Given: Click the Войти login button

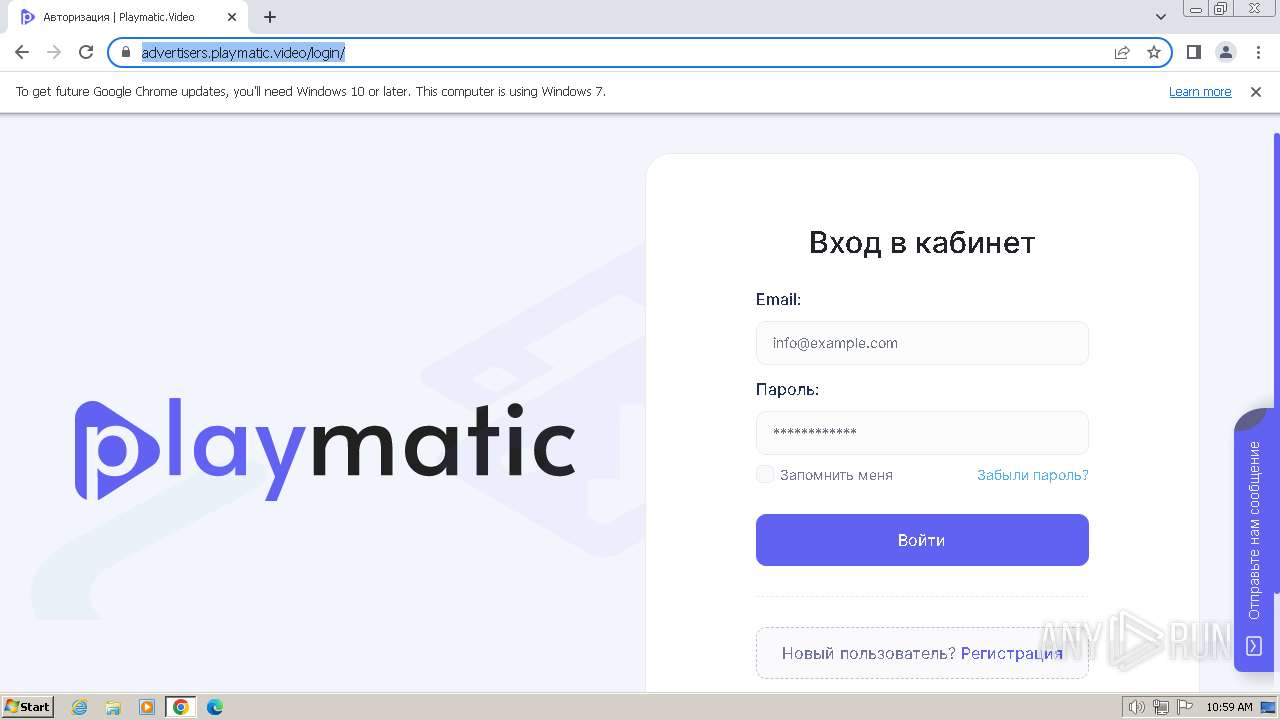Looking at the screenshot, I should click(922, 540).
